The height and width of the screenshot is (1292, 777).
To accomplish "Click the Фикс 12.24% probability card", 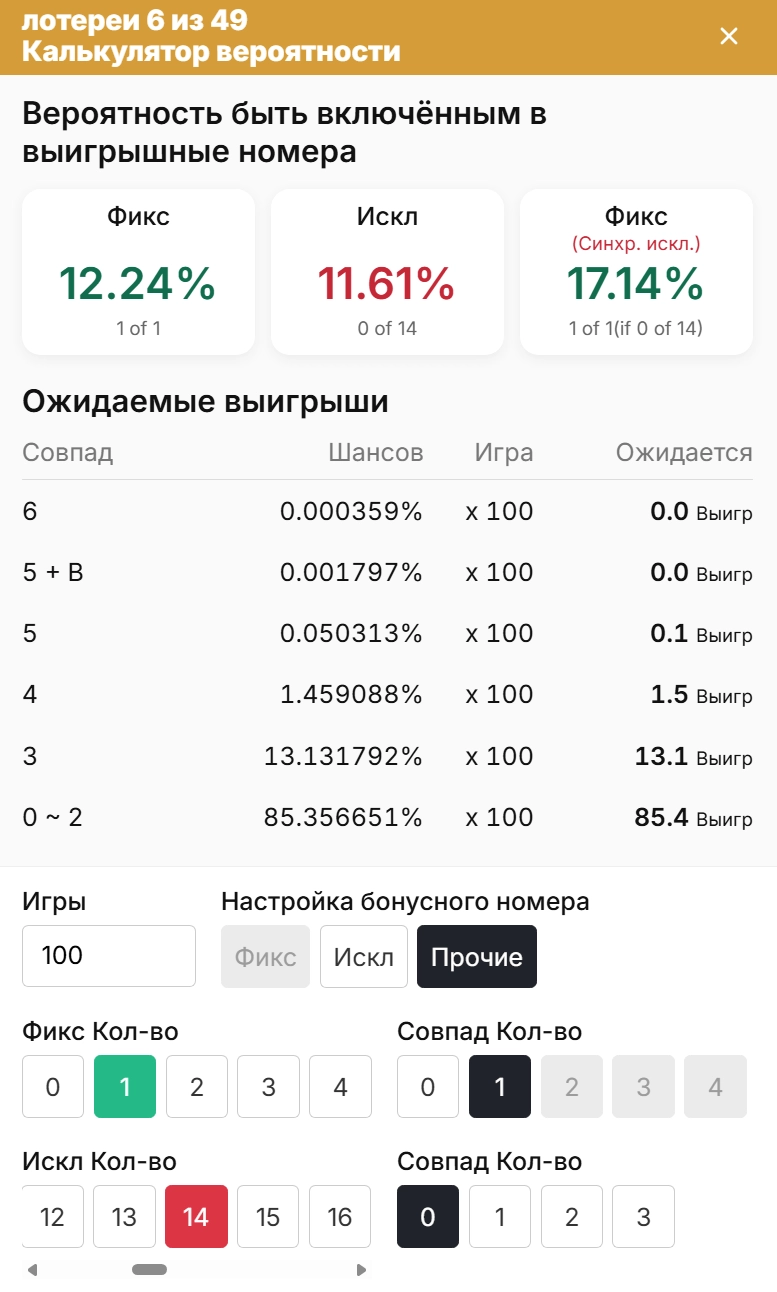I will click(138, 271).
